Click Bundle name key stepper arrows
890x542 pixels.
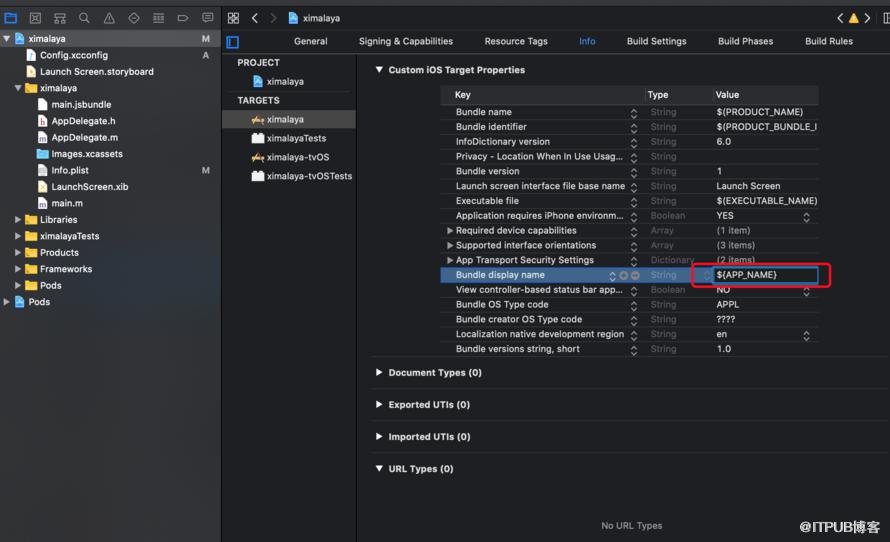(633, 113)
